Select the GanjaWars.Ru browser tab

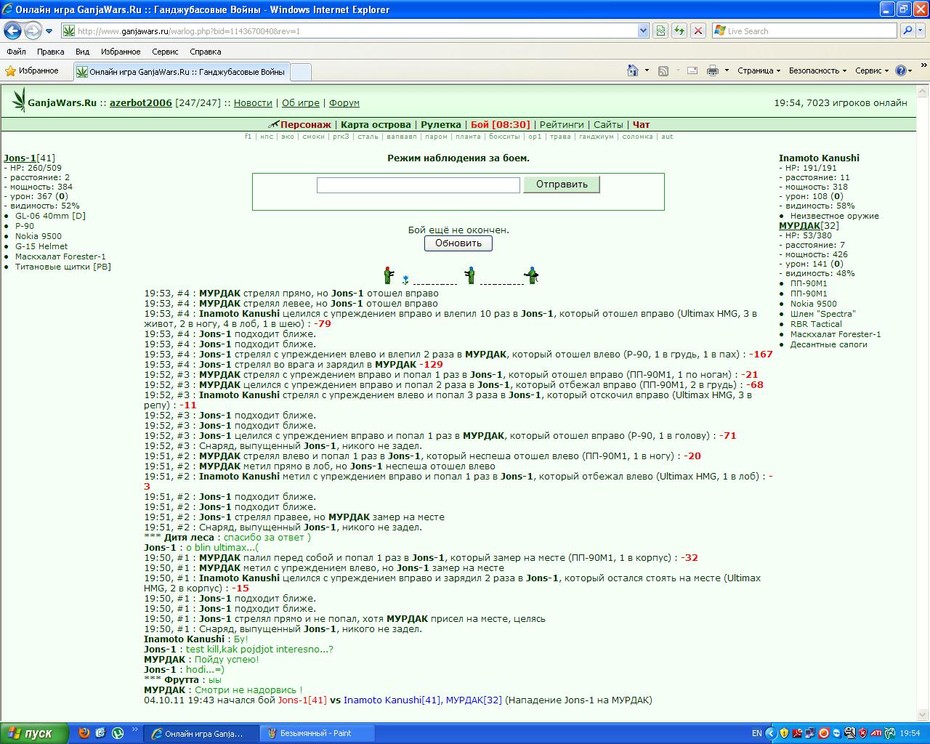click(181, 72)
